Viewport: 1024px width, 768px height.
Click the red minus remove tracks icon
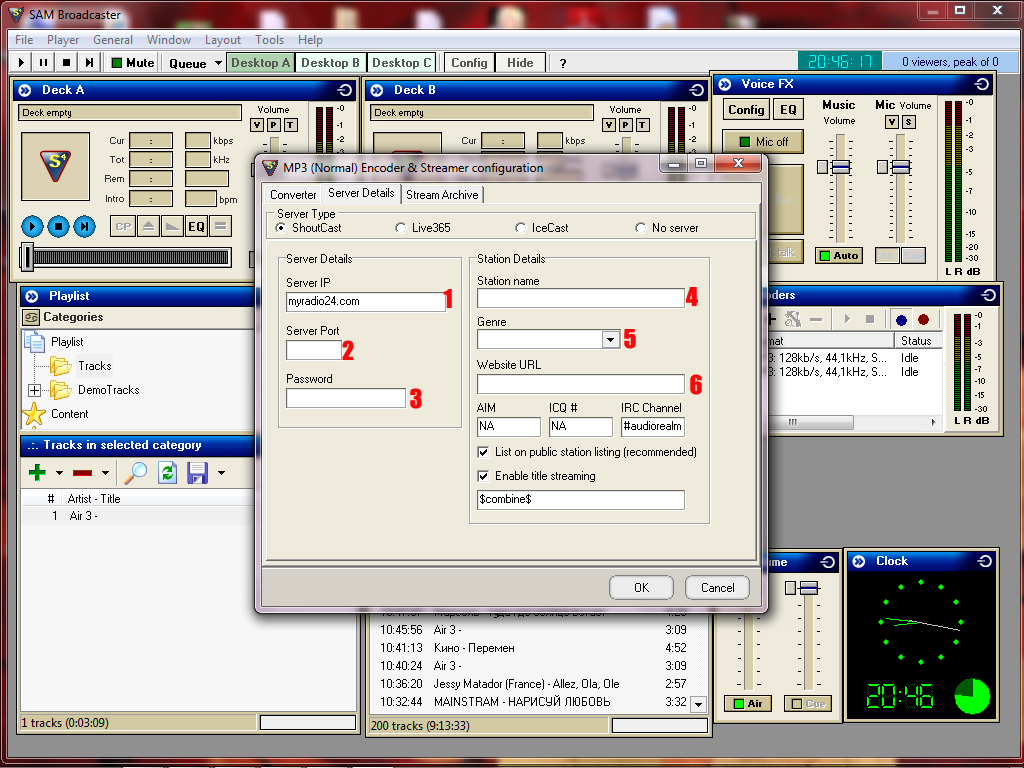[x=84, y=472]
